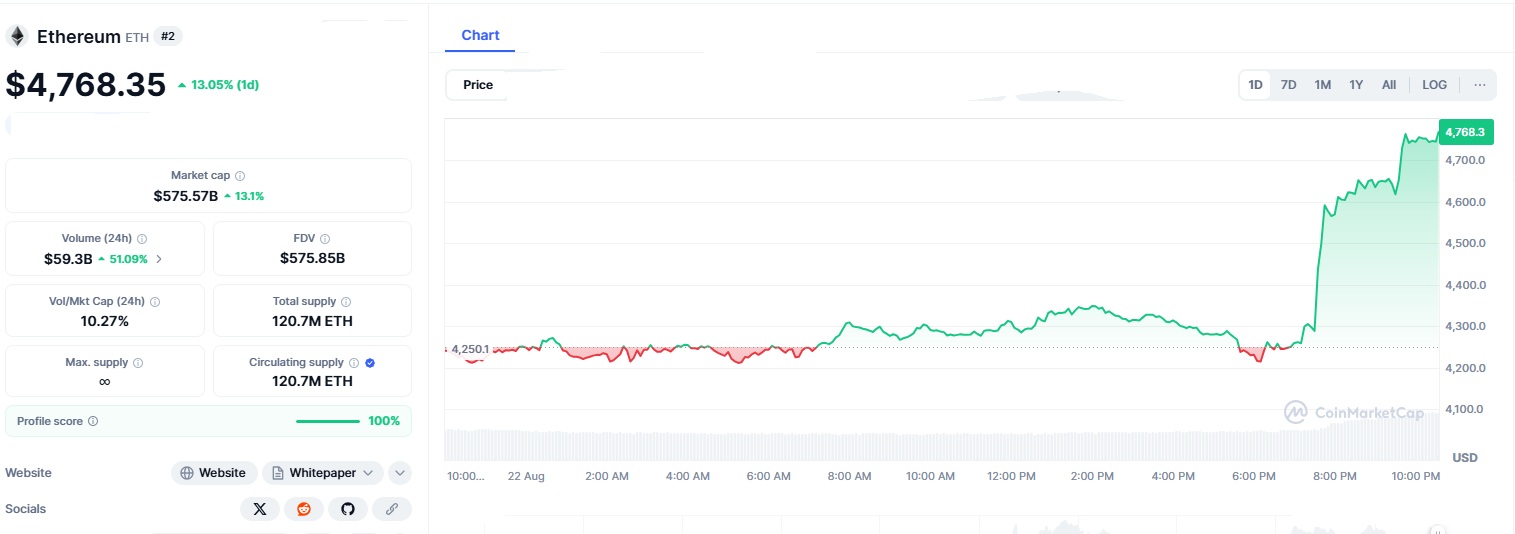Select the All time range
This screenshot has height=534, width=1515.
pos(1389,85)
